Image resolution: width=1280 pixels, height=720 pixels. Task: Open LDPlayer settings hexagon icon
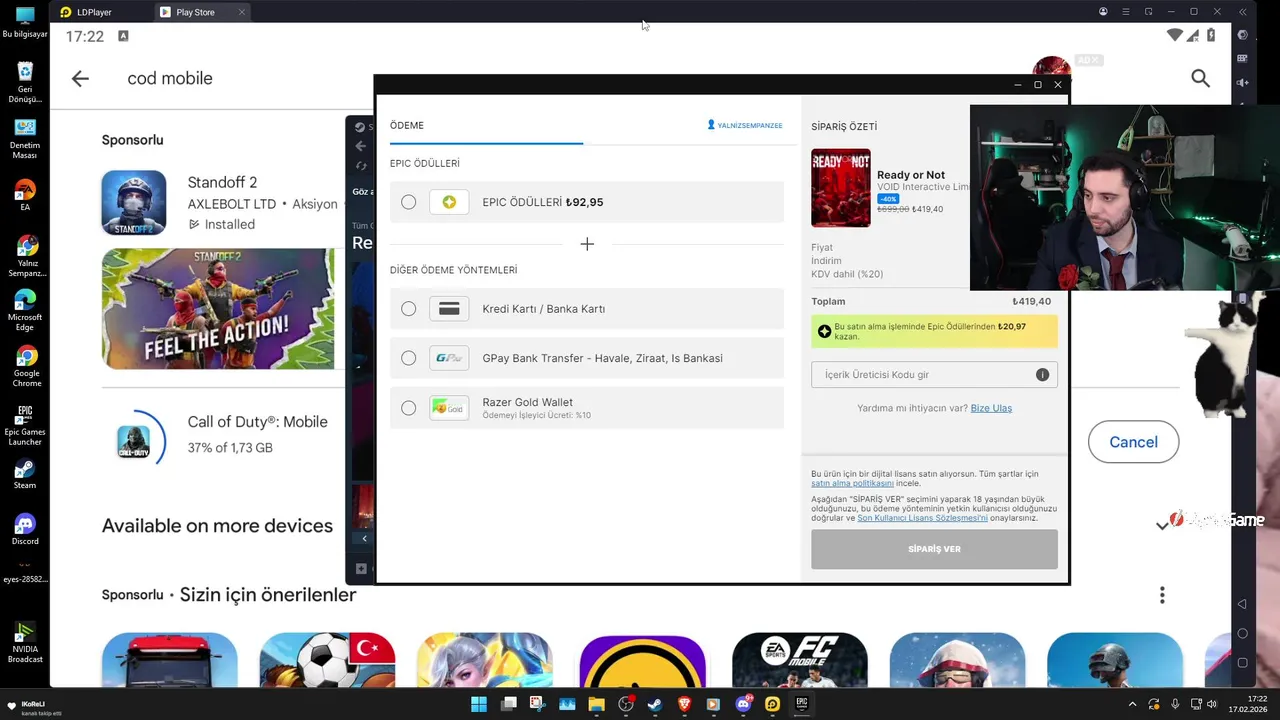coord(1243,35)
